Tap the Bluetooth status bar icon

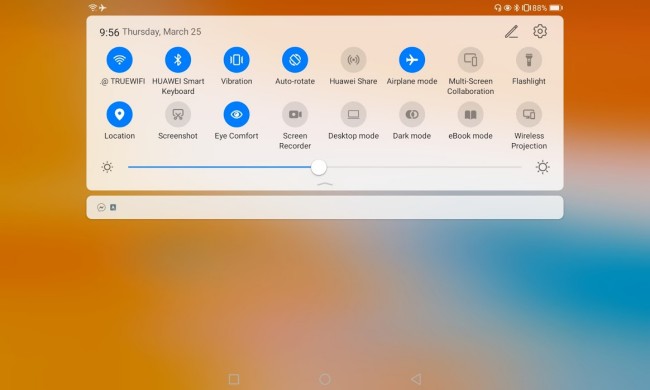tap(517, 8)
